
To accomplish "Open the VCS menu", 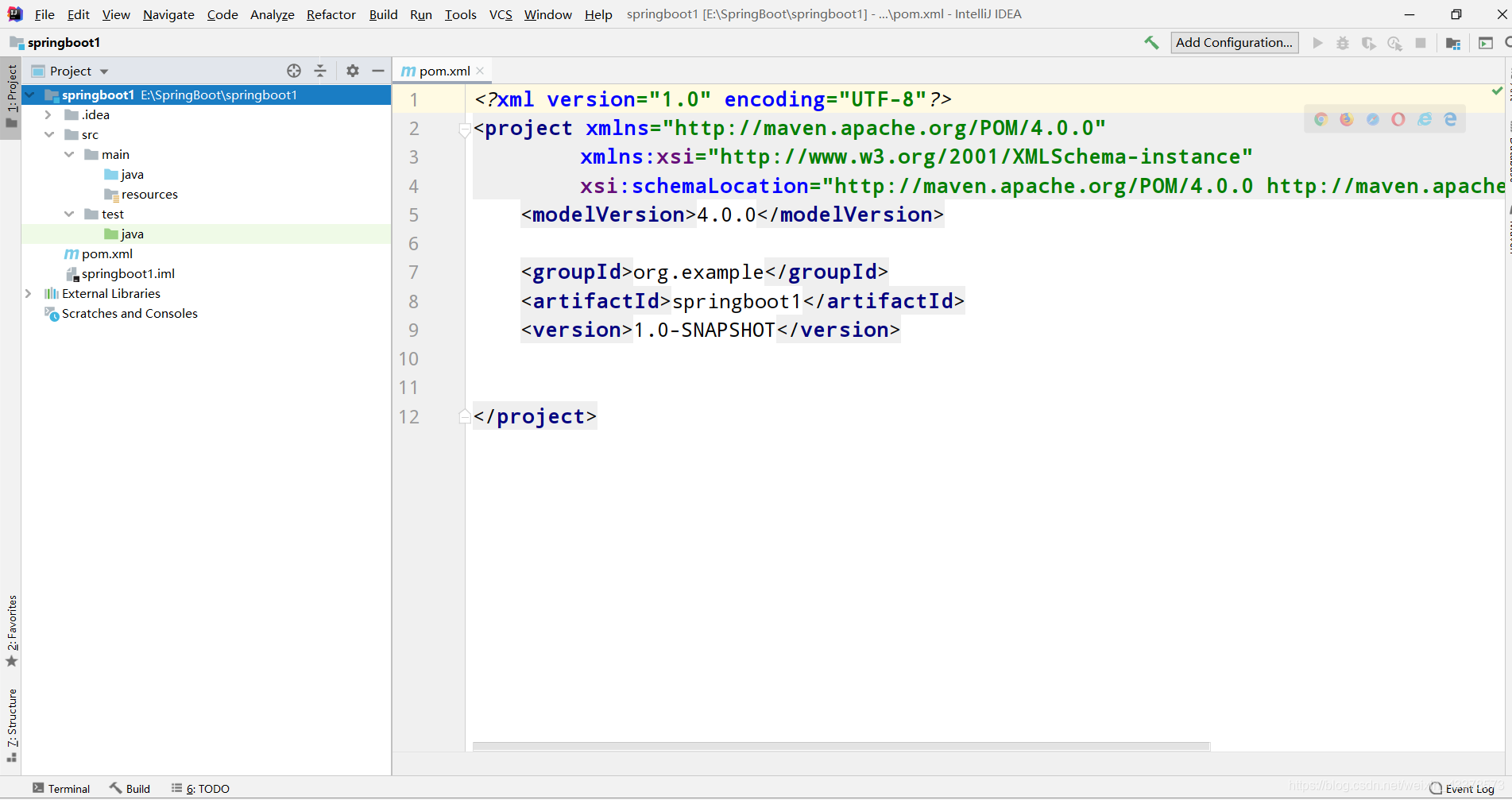I will tap(501, 14).
